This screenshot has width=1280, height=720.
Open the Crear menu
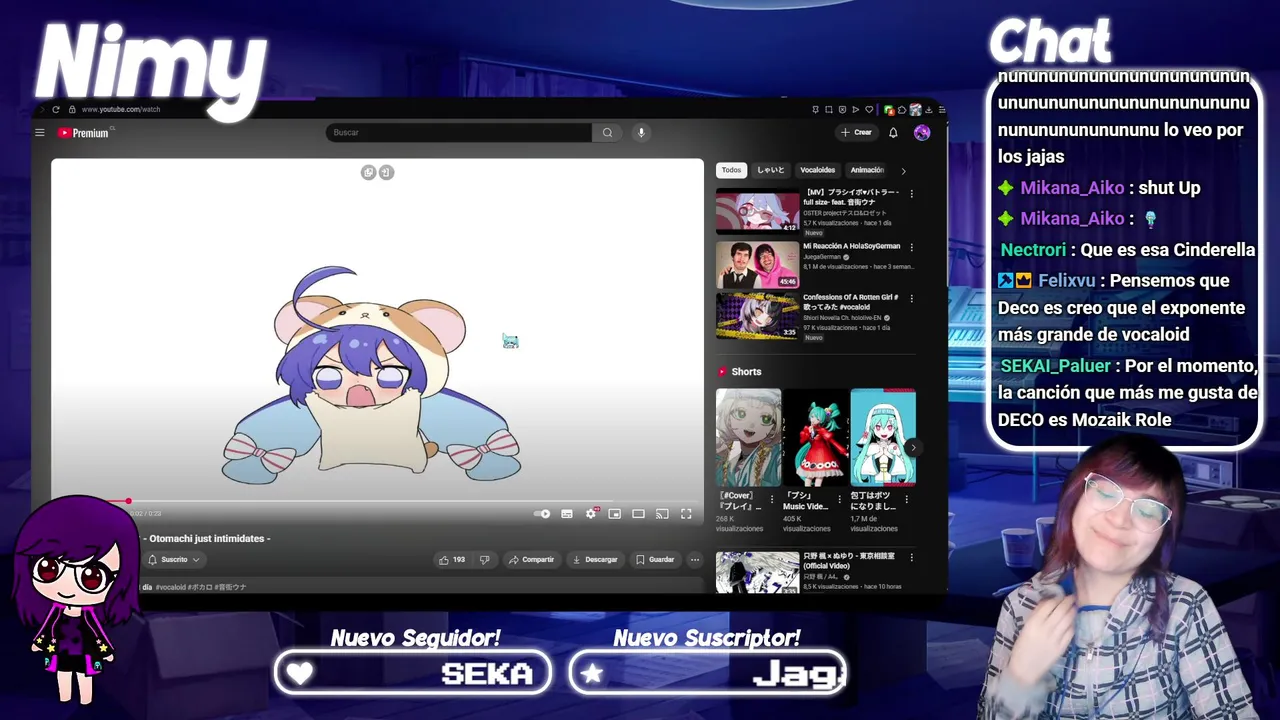pyautogui.click(x=856, y=132)
